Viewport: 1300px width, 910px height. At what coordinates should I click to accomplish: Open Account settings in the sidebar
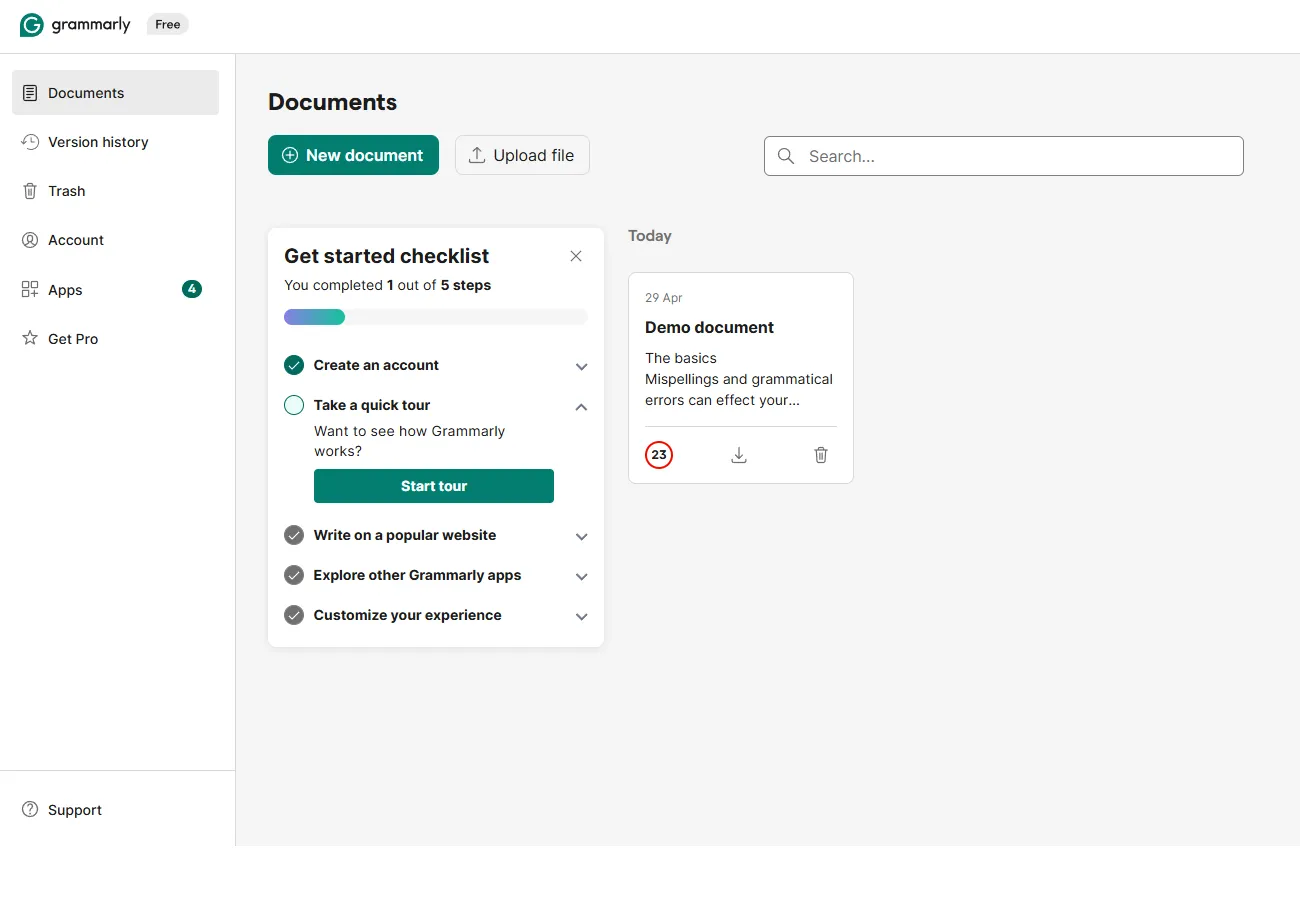click(x=115, y=240)
